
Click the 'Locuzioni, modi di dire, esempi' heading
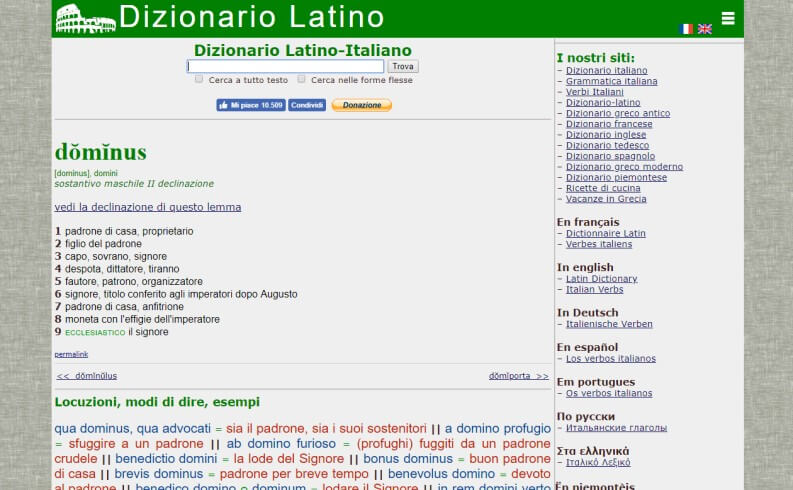tap(157, 402)
